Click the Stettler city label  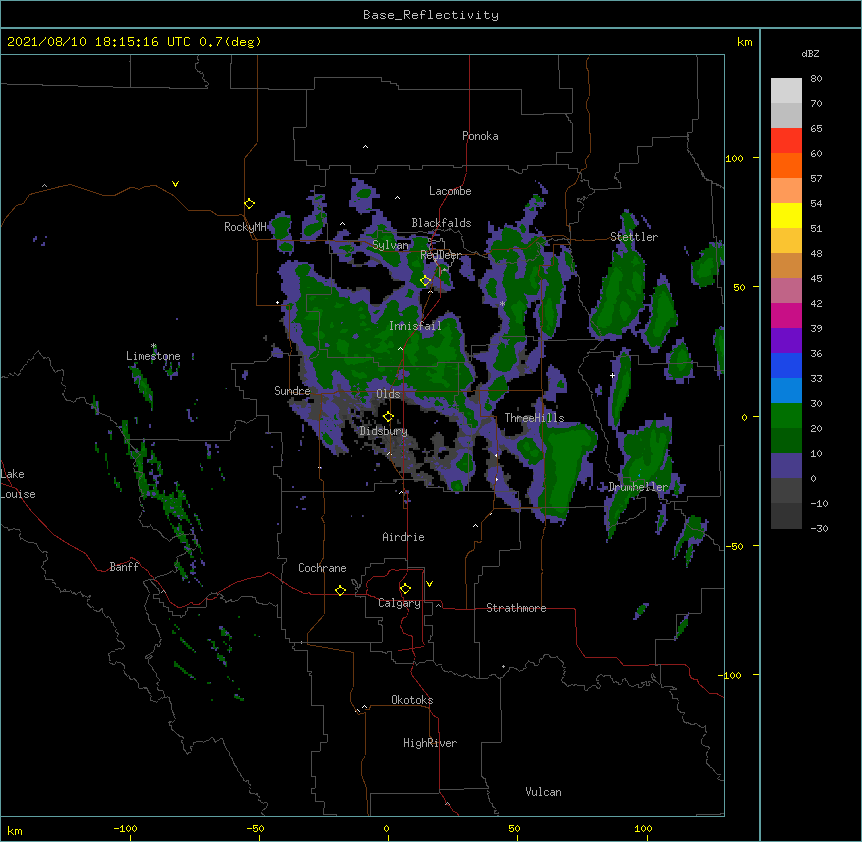click(x=633, y=237)
